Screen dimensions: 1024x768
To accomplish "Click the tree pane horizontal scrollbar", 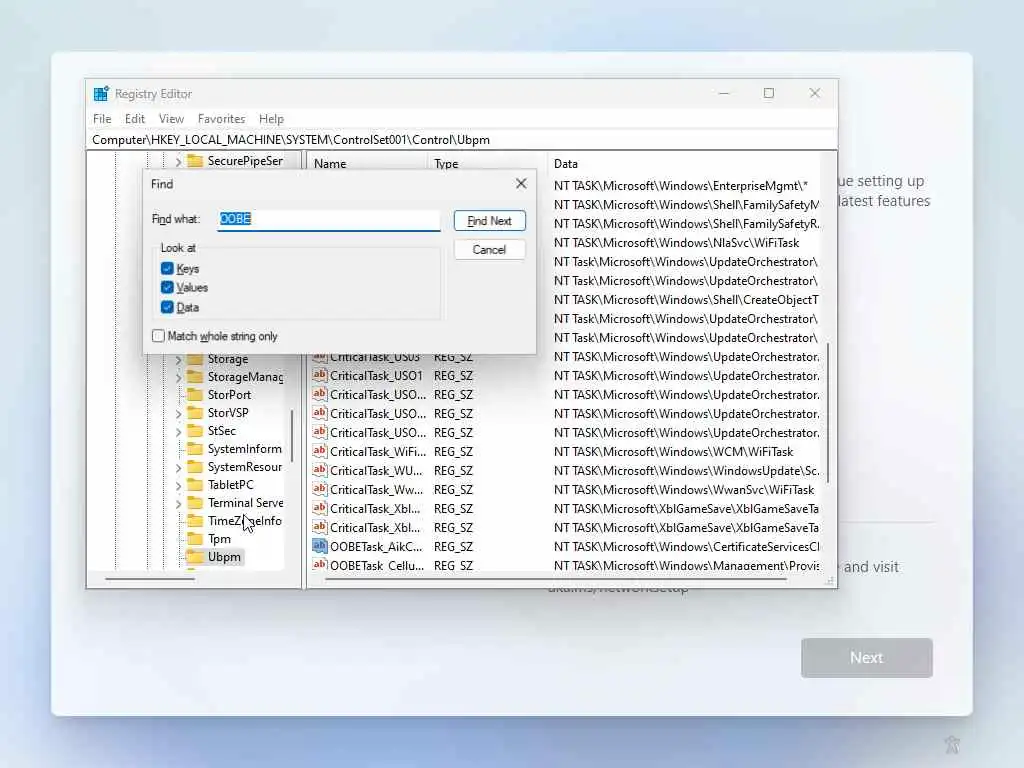I will (150, 579).
